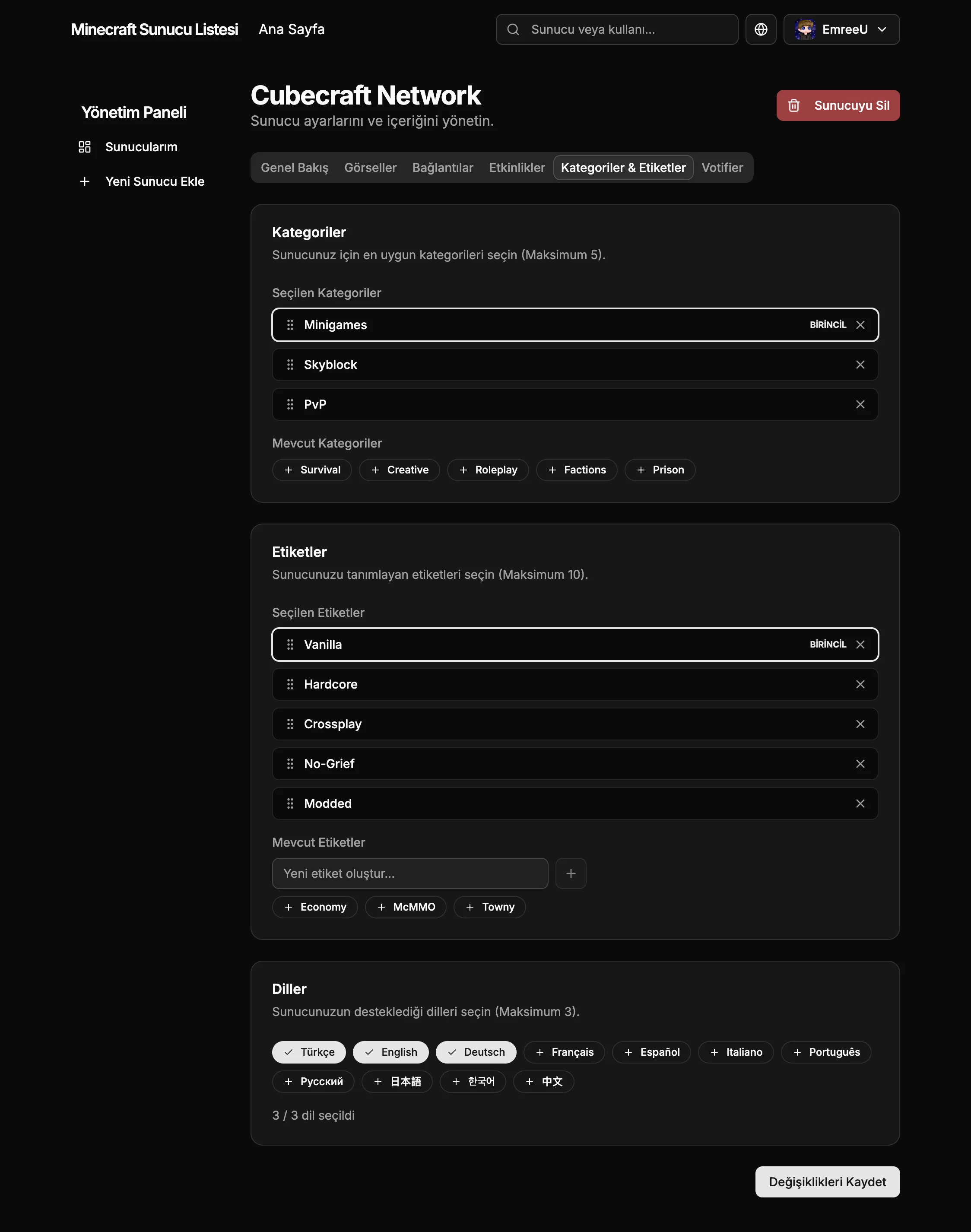Viewport: 971px width, 1232px height.
Task: Select the Kategoriler & Etiketler tab
Action: coord(623,168)
